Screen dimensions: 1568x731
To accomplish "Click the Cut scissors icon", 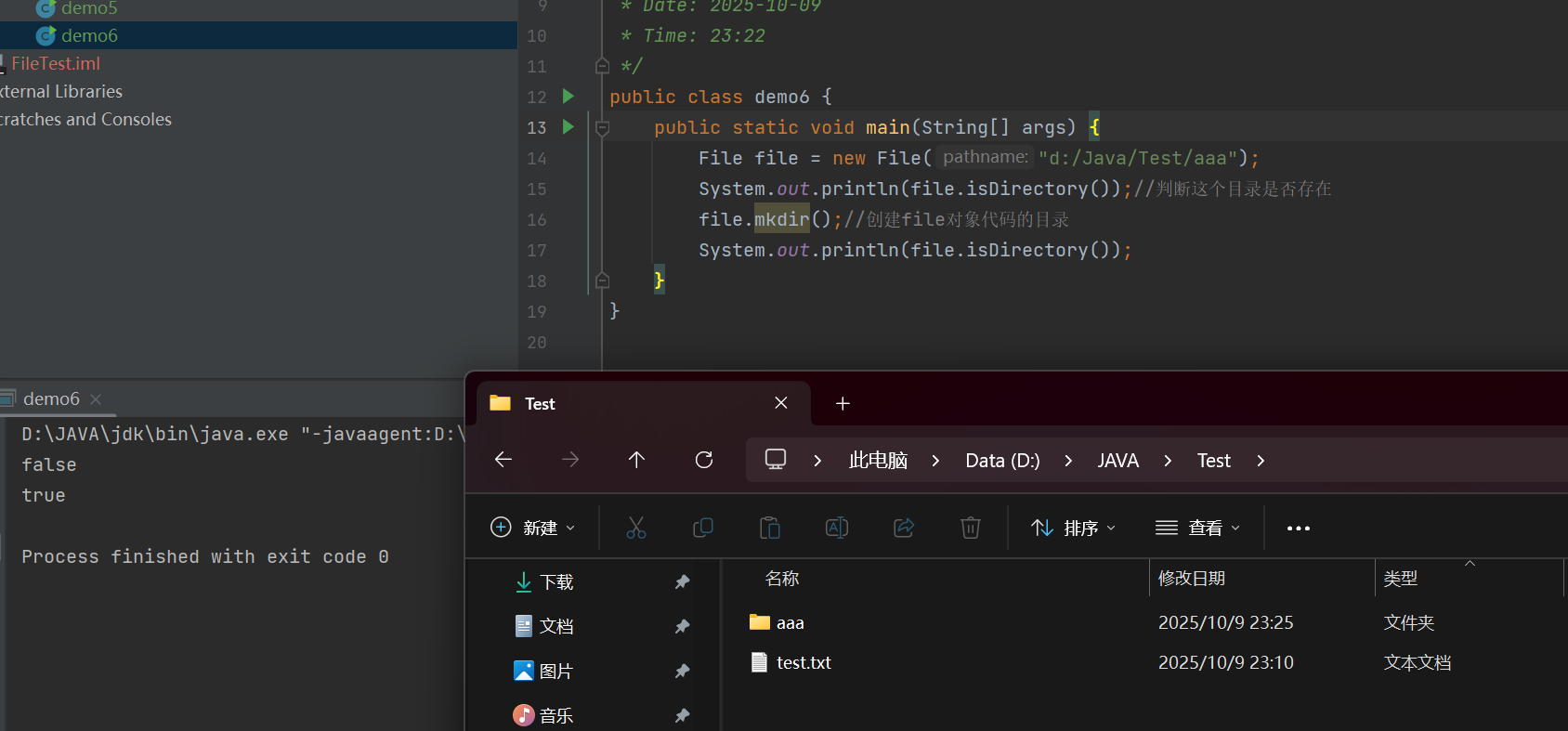I will [x=636, y=528].
